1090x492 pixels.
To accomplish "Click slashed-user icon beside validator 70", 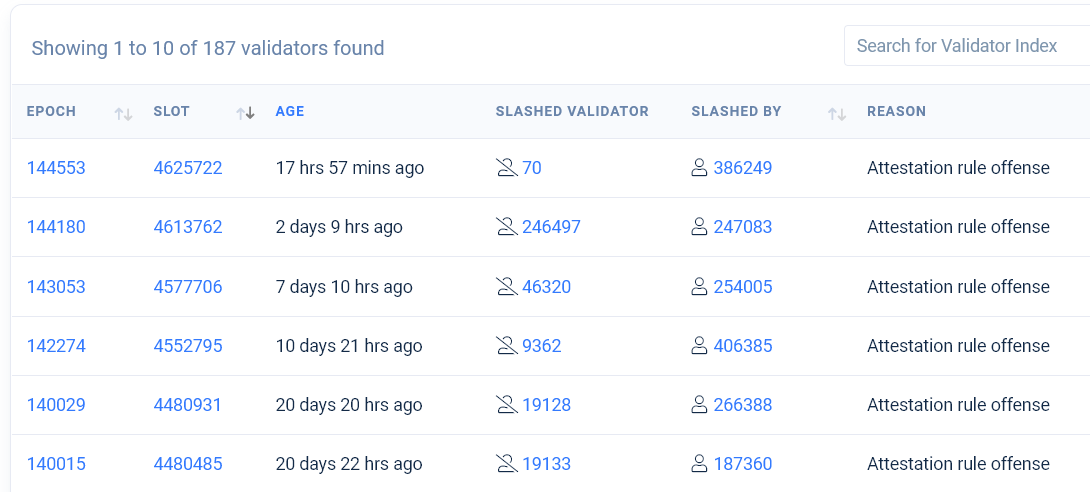I will coord(507,167).
